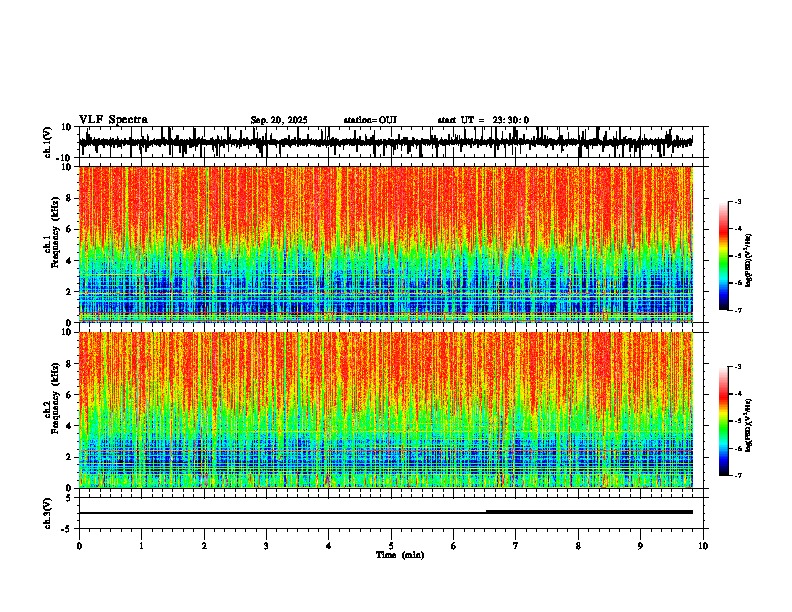Click time axis tick label "0"

[79, 546]
